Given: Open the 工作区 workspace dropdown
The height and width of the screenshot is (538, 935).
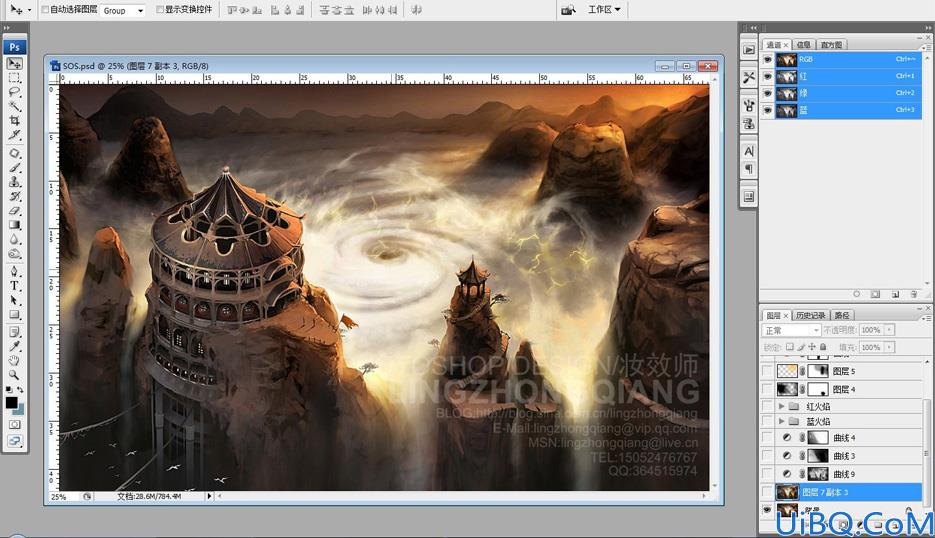Looking at the screenshot, I should (x=603, y=10).
